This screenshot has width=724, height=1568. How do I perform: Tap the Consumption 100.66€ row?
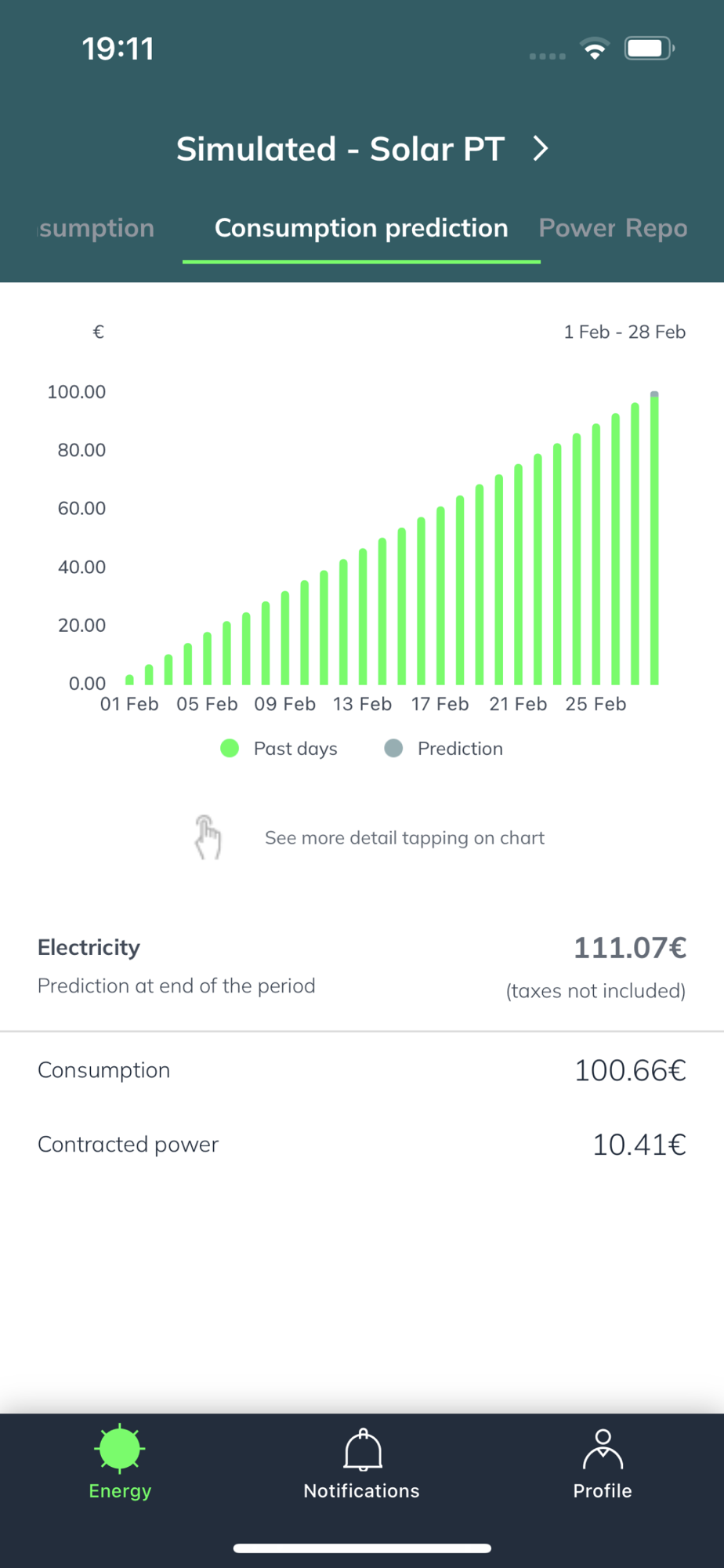point(361,1070)
